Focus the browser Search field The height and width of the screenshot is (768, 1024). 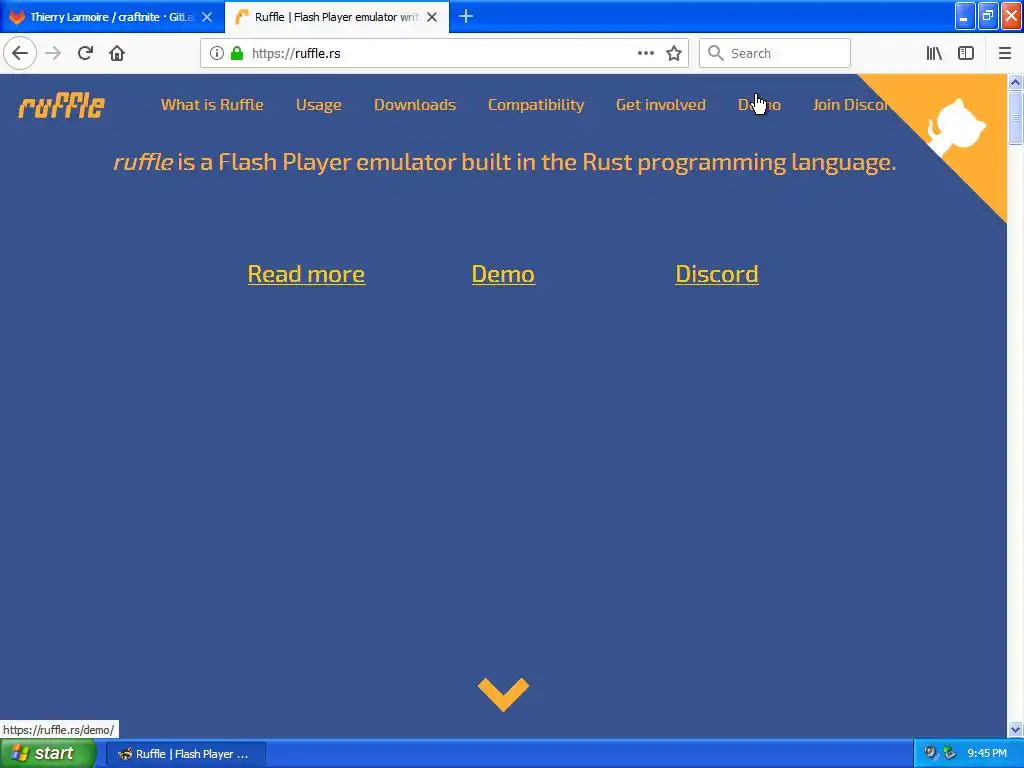coord(775,53)
